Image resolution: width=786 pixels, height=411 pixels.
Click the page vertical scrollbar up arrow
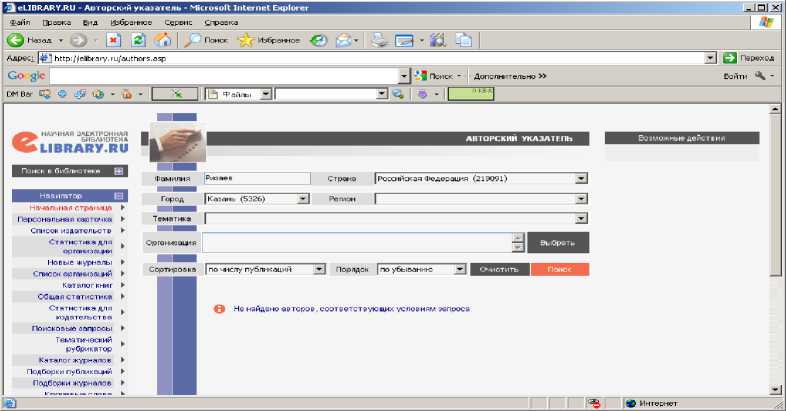click(775, 109)
